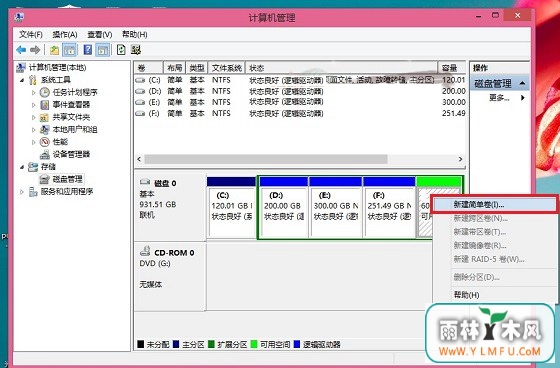Screen dimensions: 560x368
Task: Select the (D:) 200.00 GB partition block
Action: (284, 207)
